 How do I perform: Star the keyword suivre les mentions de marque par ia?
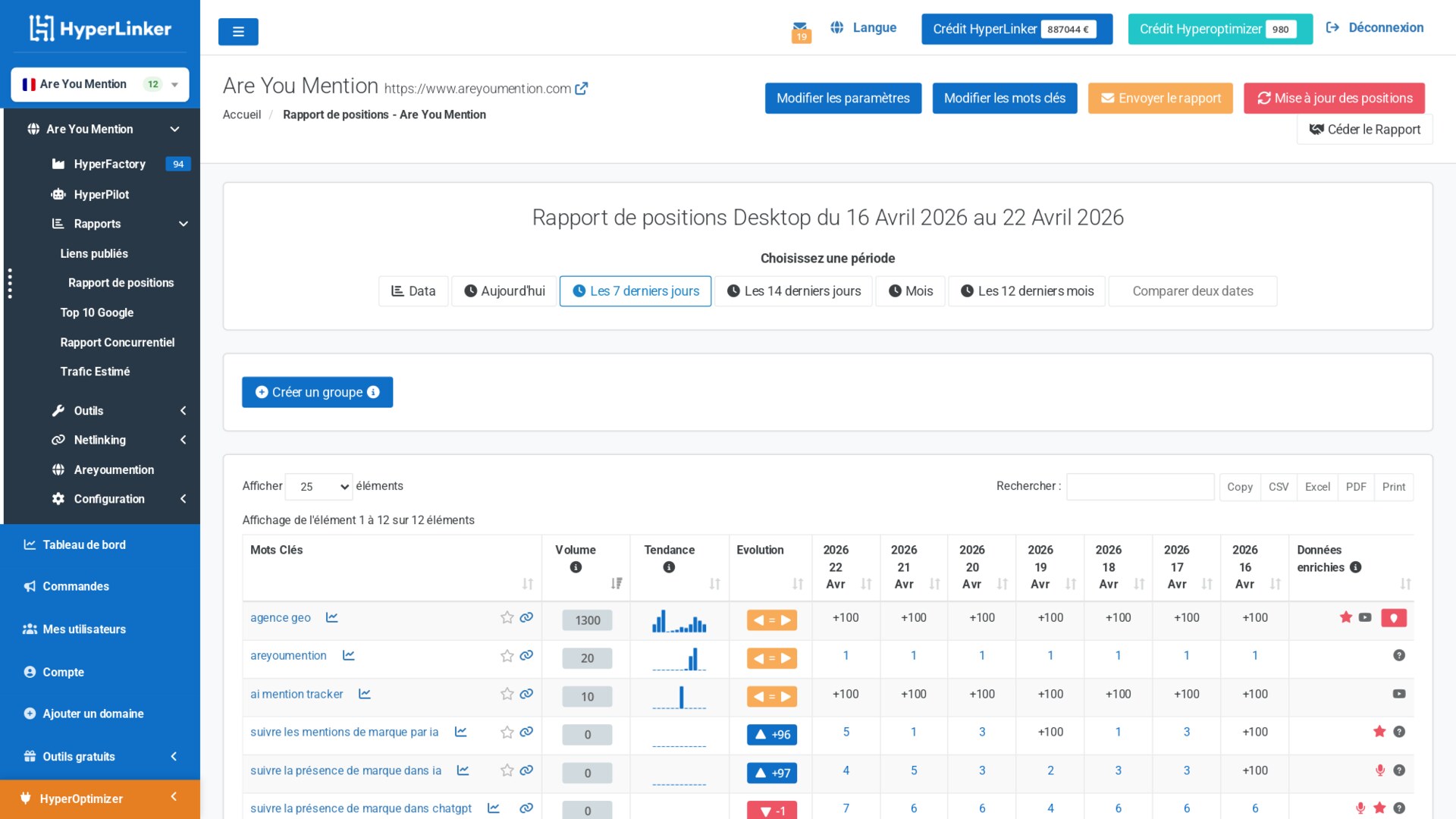[x=507, y=733]
